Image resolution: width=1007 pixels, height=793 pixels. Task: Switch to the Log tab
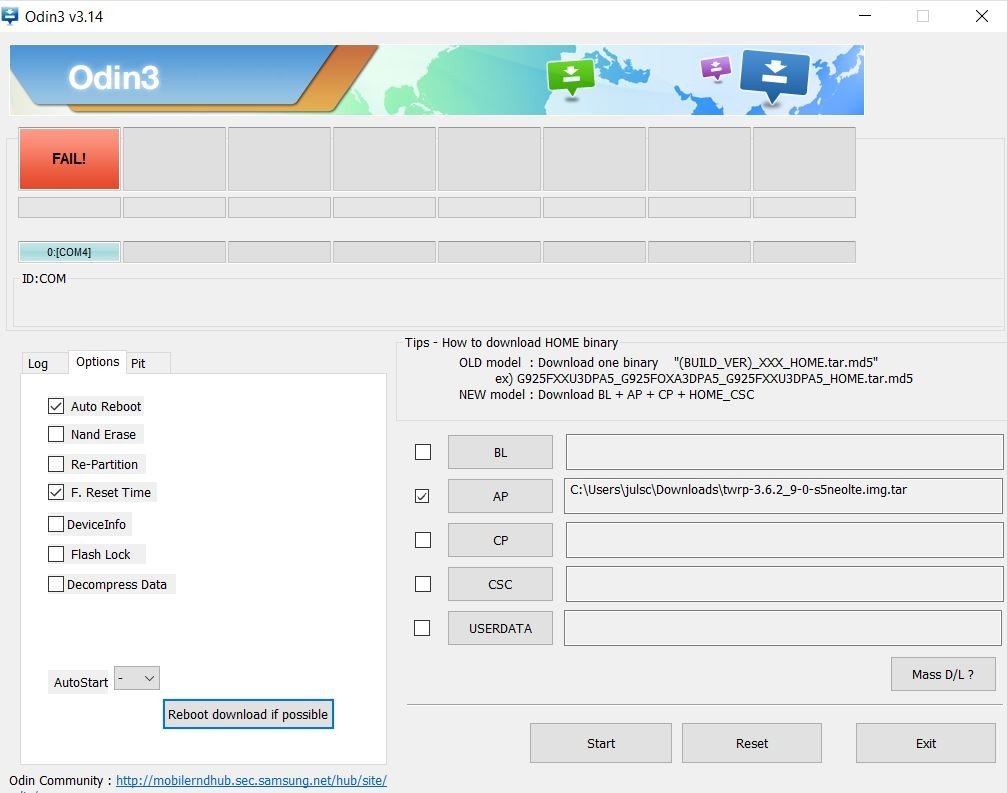38,363
